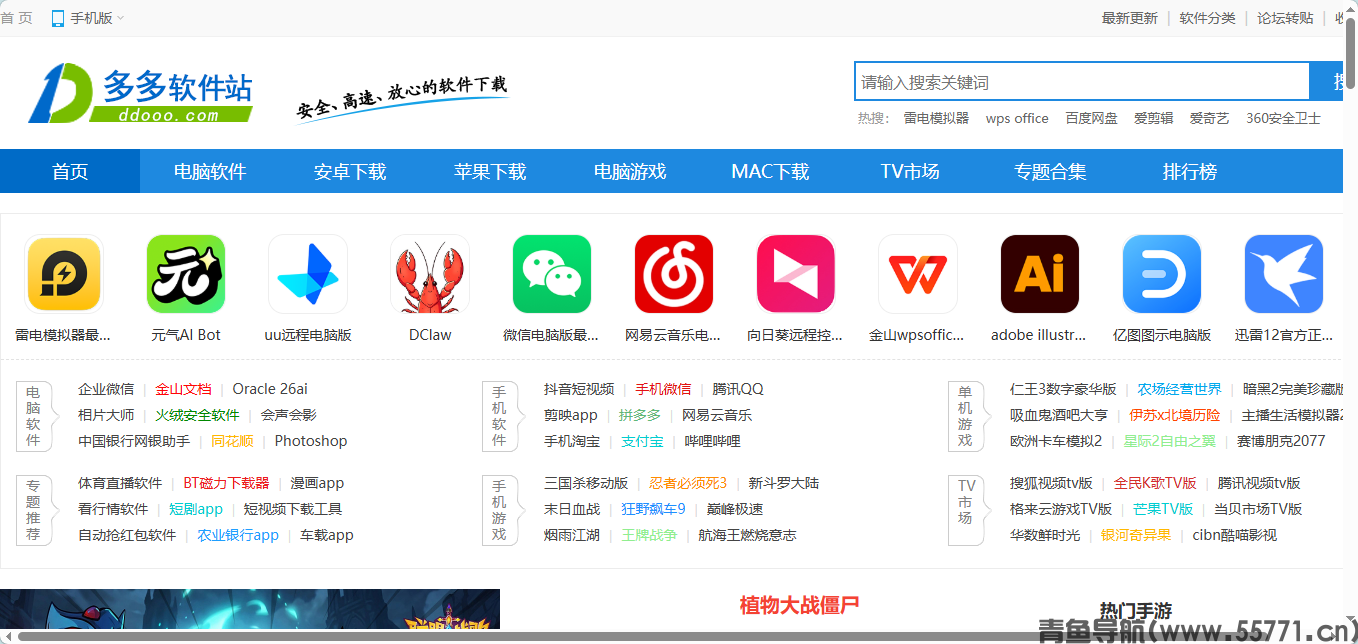Open the 雷电模拟器 app icon
The height and width of the screenshot is (644, 1358).
(64, 274)
